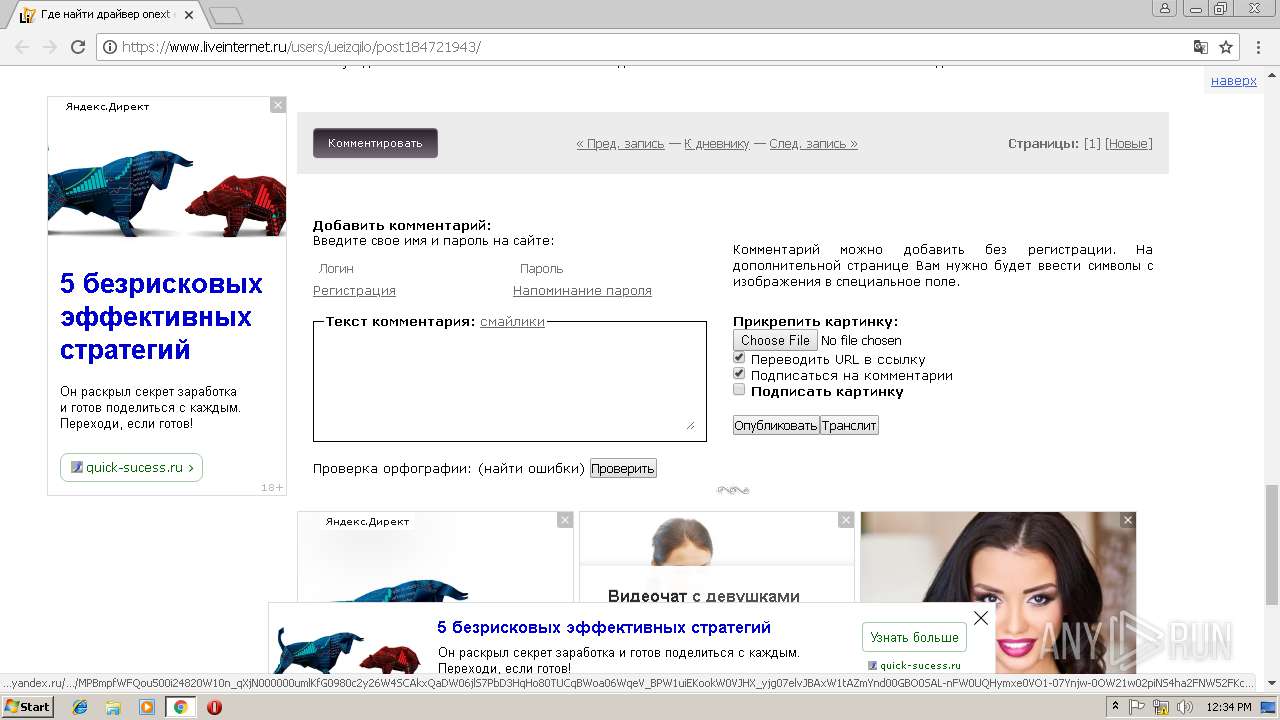Click '5 безрисковых эффективных стратегий' sidebar headline
The height and width of the screenshot is (720, 1280).
click(161, 317)
